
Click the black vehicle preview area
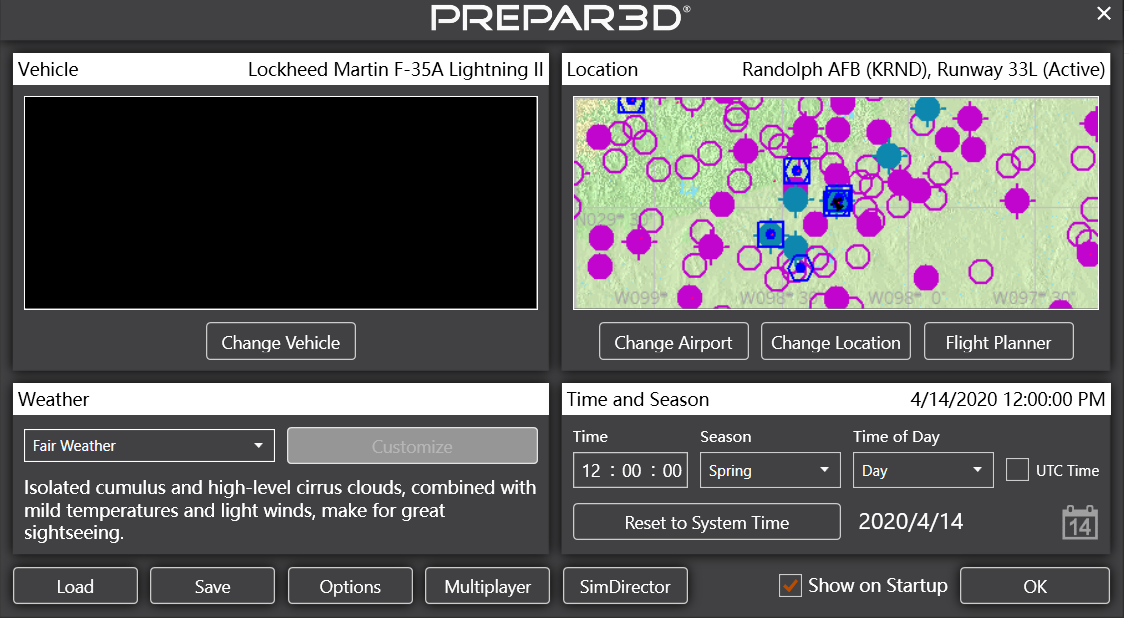pos(281,203)
